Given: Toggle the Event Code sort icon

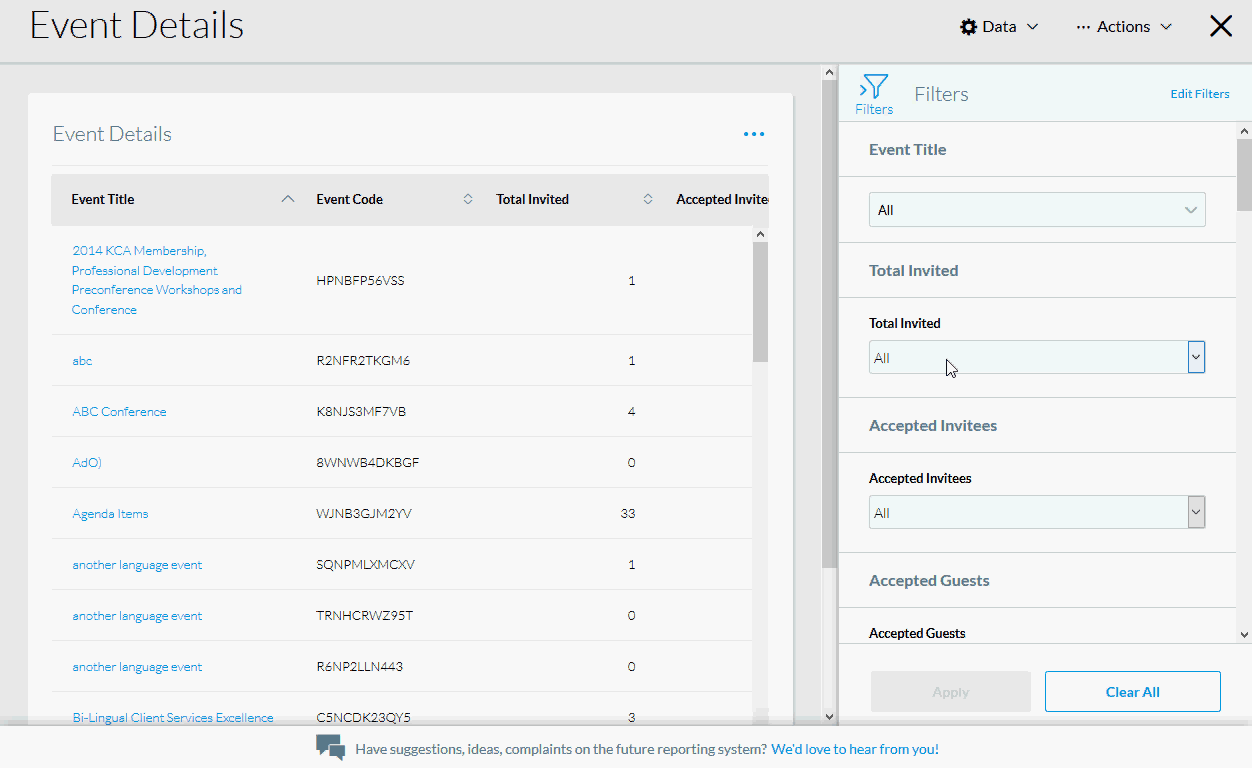Looking at the screenshot, I should point(467,199).
